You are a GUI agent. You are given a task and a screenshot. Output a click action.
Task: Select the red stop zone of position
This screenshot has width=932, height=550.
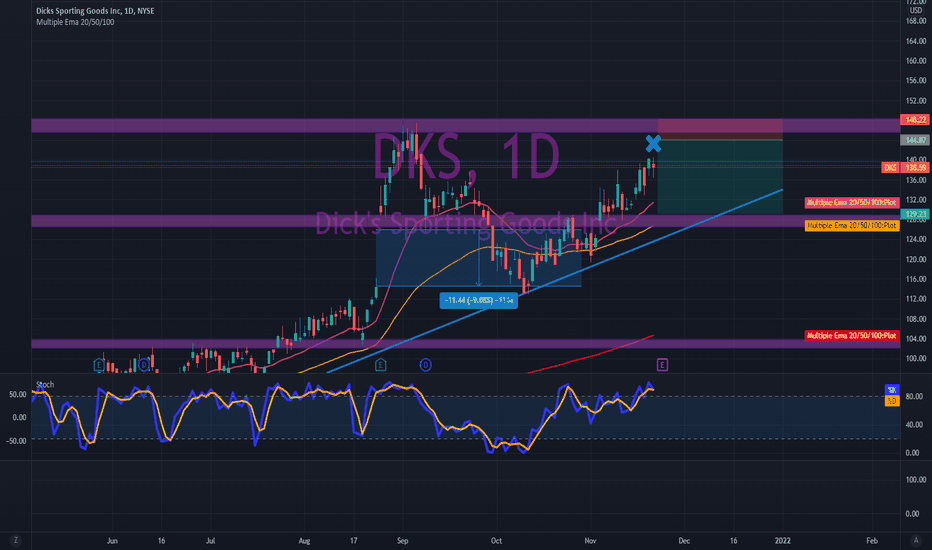point(720,129)
